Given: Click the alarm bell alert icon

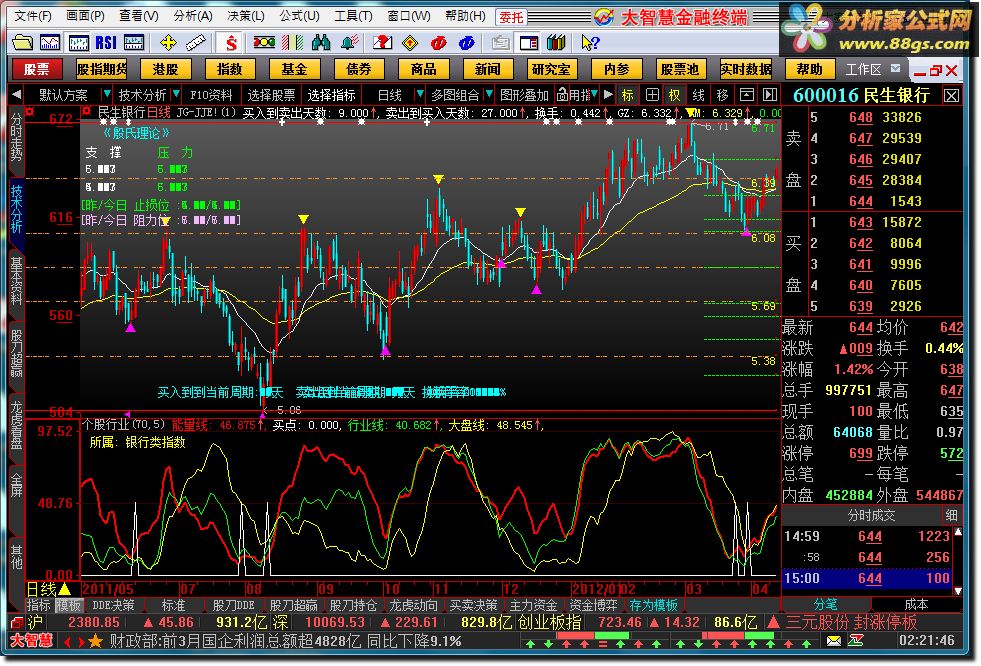Looking at the screenshot, I should [349, 43].
